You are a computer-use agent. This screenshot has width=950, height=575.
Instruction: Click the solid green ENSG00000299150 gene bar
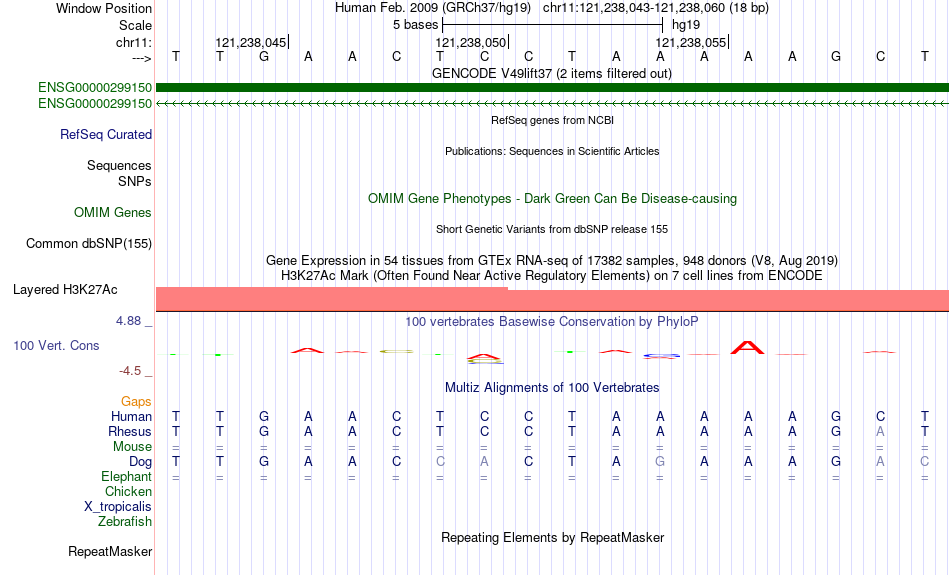552,88
